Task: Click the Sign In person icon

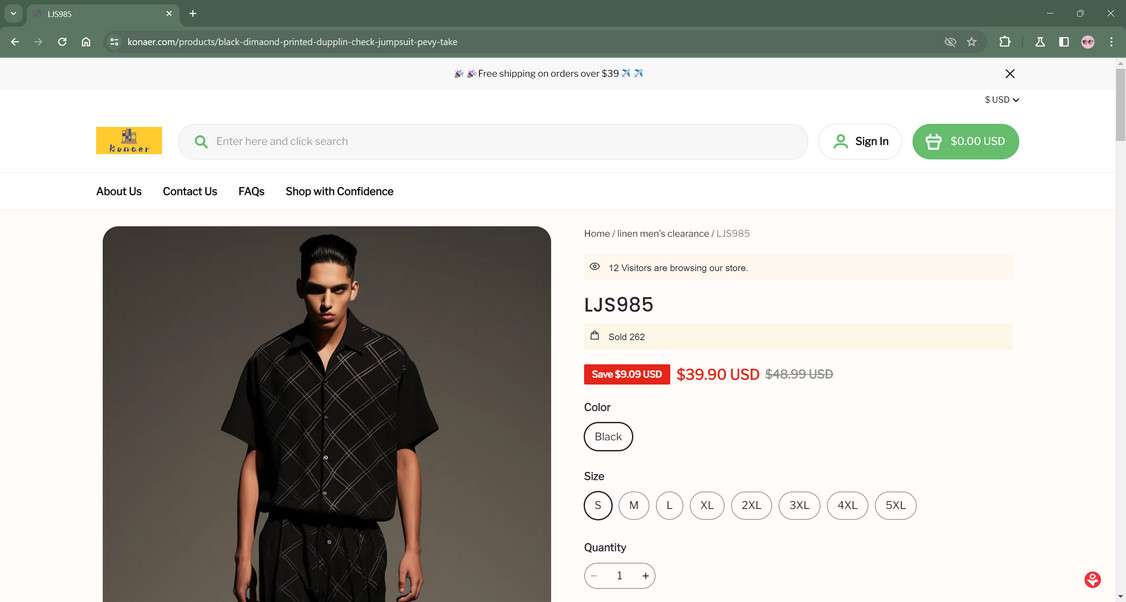Action: click(841, 141)
